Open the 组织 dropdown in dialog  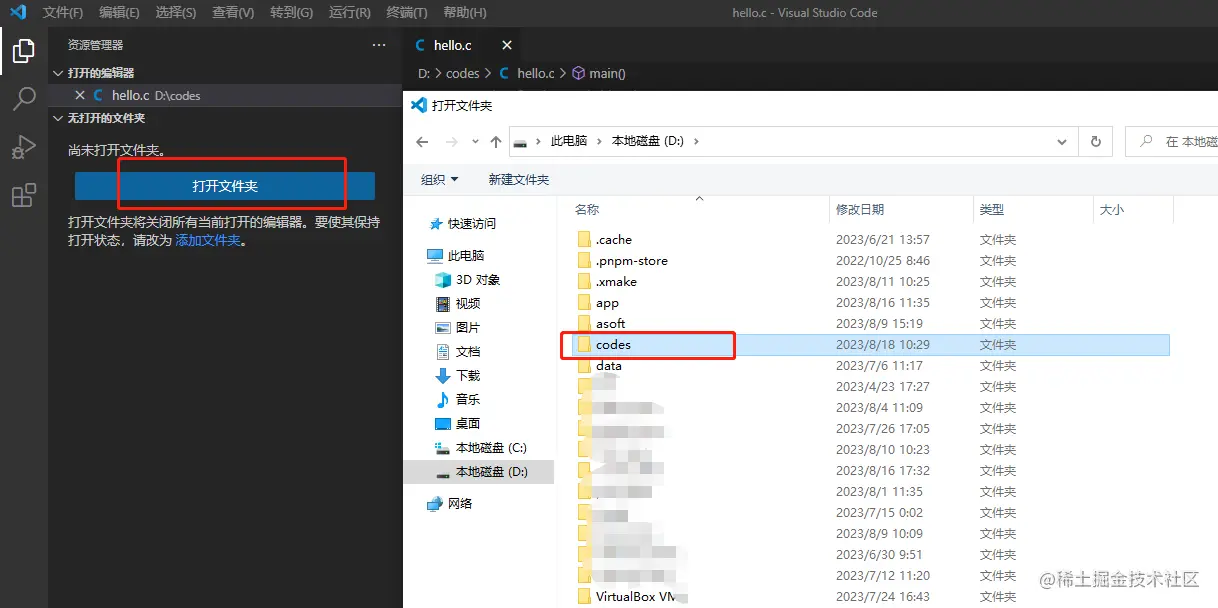(440, 179)
